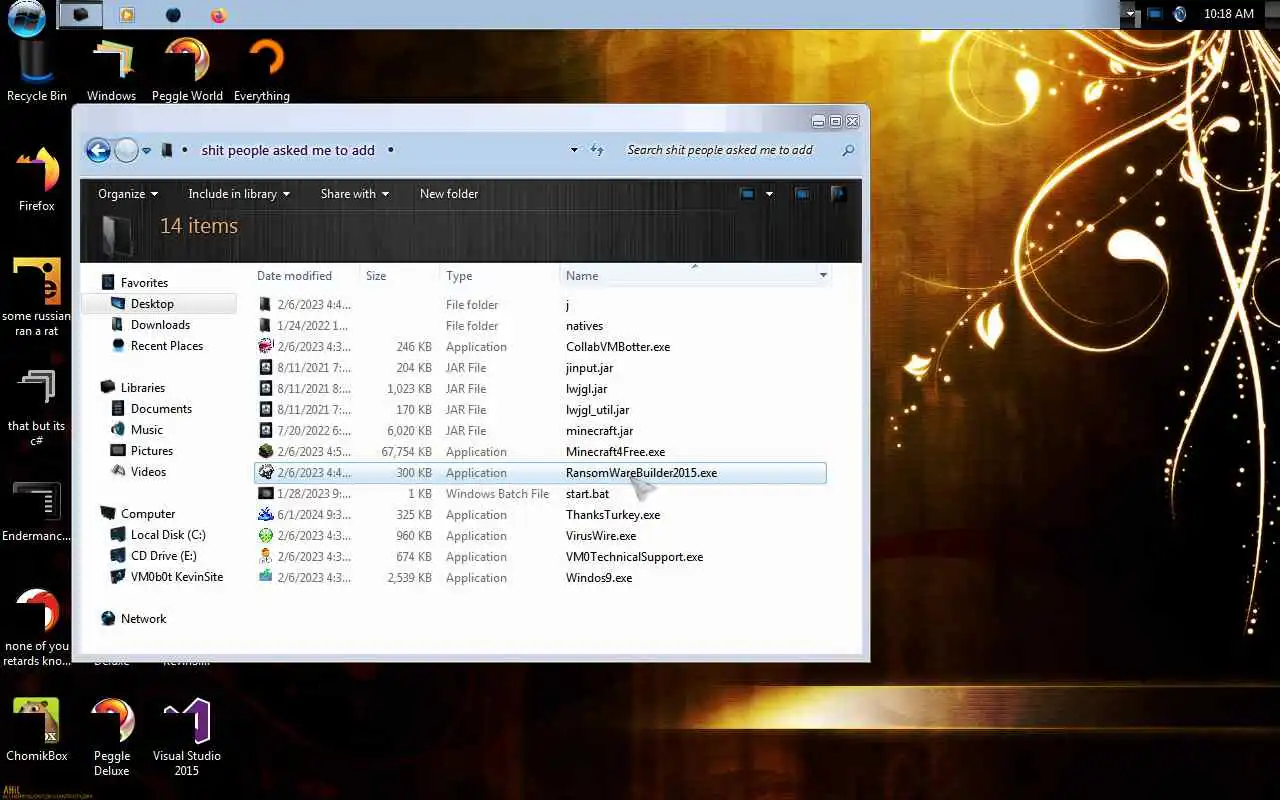Click the VM0TechnicalSupport.exe file icon
Image resolution: width=1280 pixels, height=800 pixels.
pos(265,557)
